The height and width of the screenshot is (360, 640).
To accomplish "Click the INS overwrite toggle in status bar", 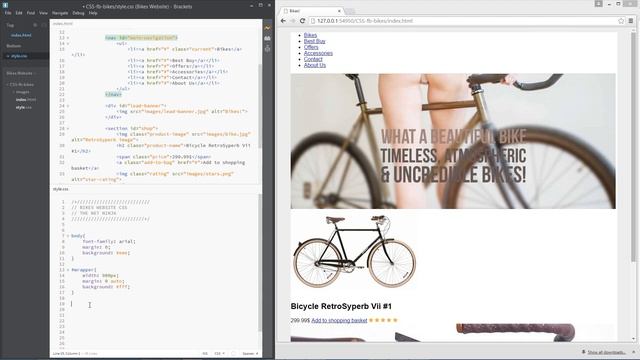I will pos(205,353).
